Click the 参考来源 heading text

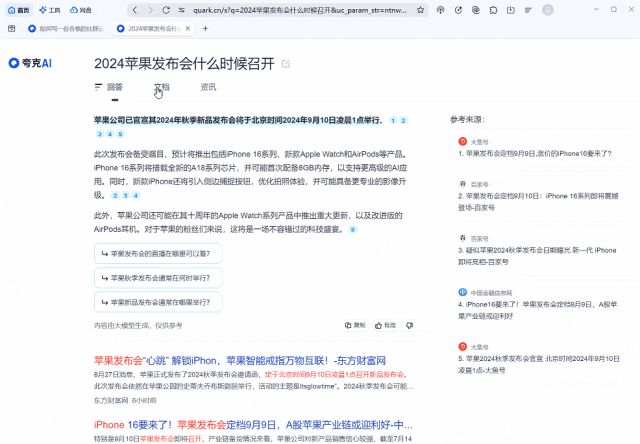point(467,120)
